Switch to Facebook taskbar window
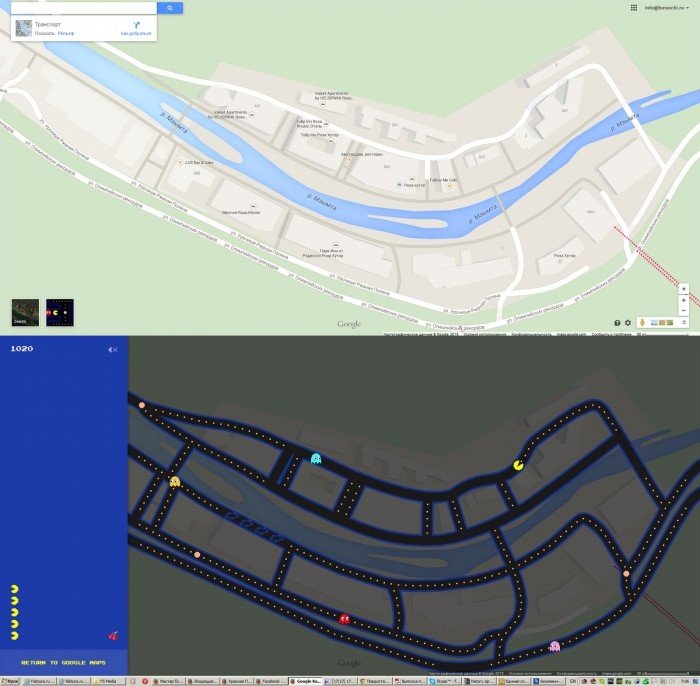Viewport: 700px width, 686px height. coord(271,682)
